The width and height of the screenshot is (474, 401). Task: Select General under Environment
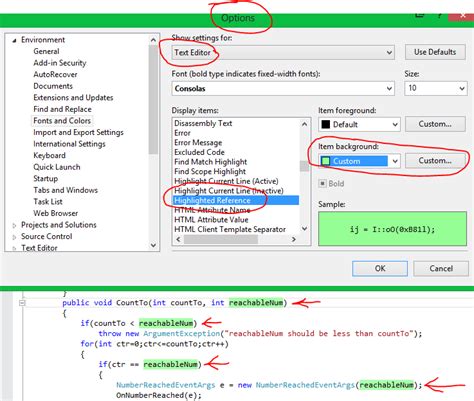coord(46,51)
